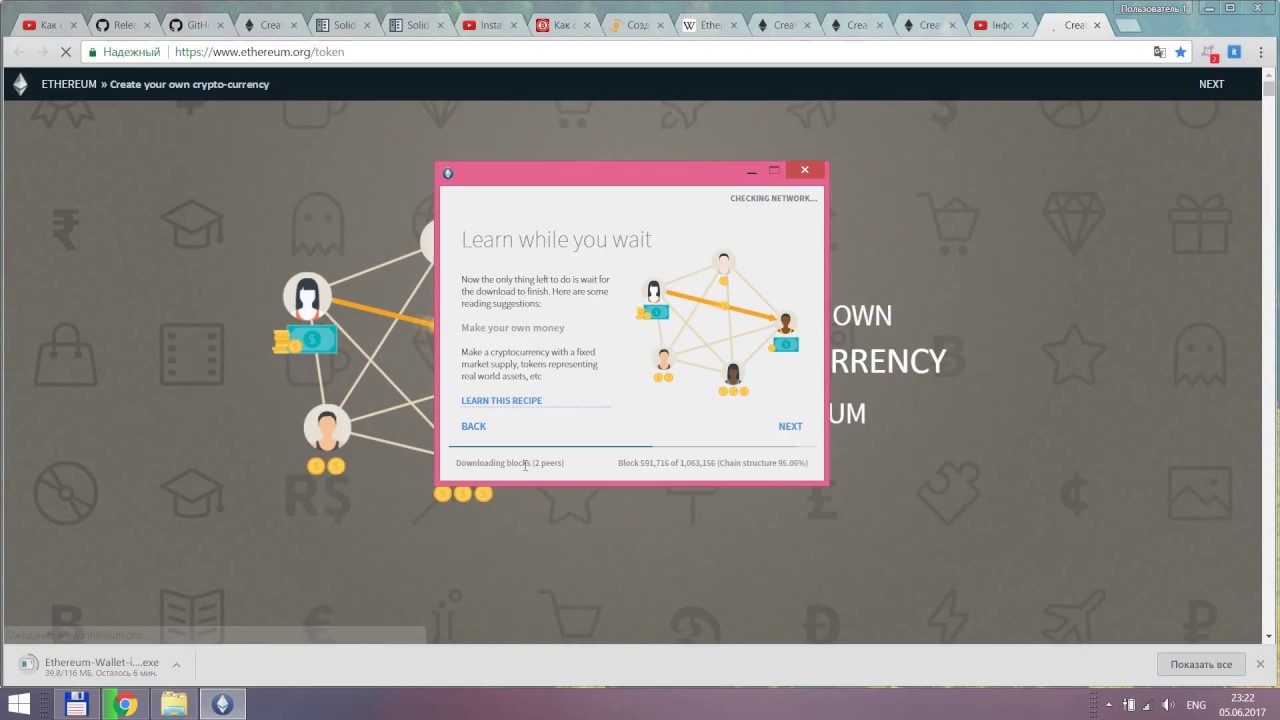Close the Wikipedia Ethereum tab
Viewport: 1280px width, 720px height.
[x=734, y=25]
